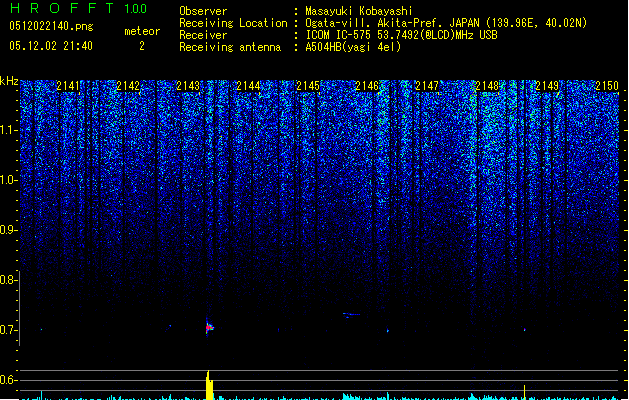Click the small echo dot near 2146
The height and width of the screenshot is (400, 629).
[388, 331]
